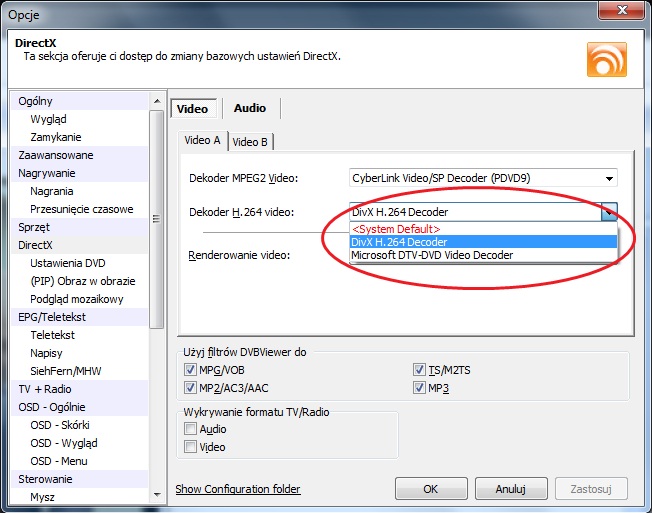Click the Anuluj cancel button
The height and width of the screenshot is (513, 652).
pyautogui.click(x=510, y=489)
